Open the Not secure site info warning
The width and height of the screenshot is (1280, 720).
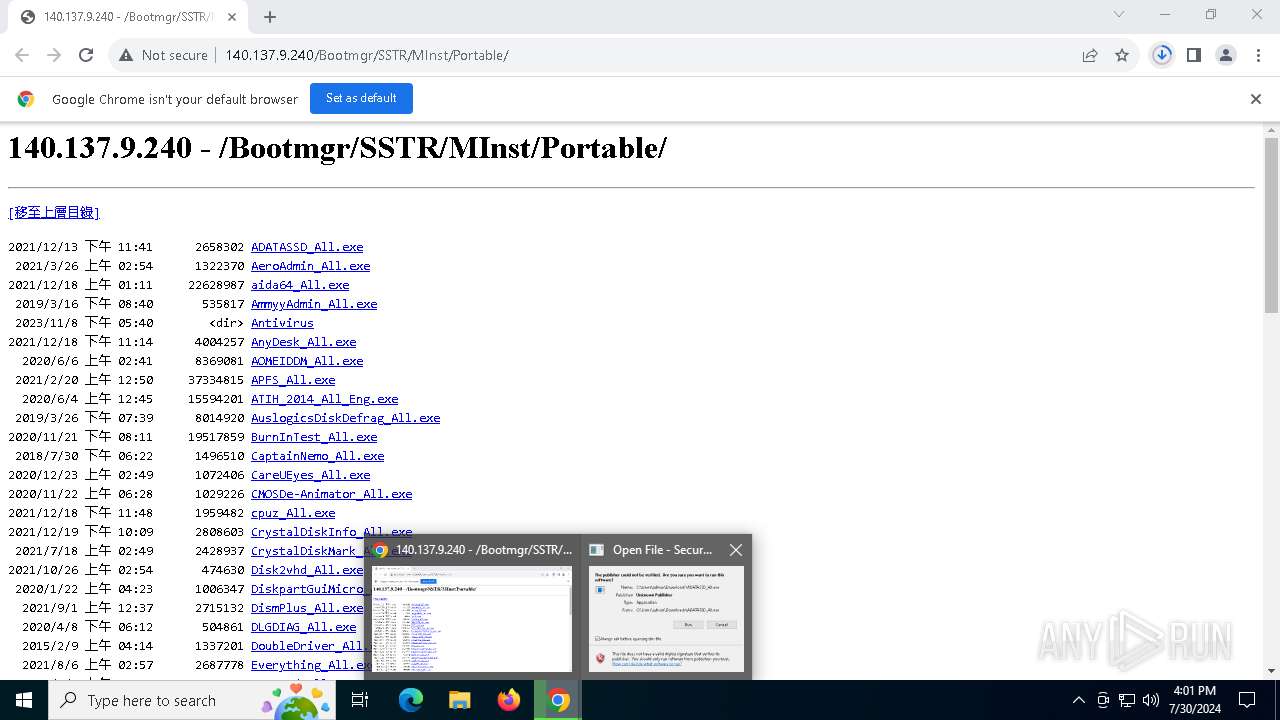point(163,55)
